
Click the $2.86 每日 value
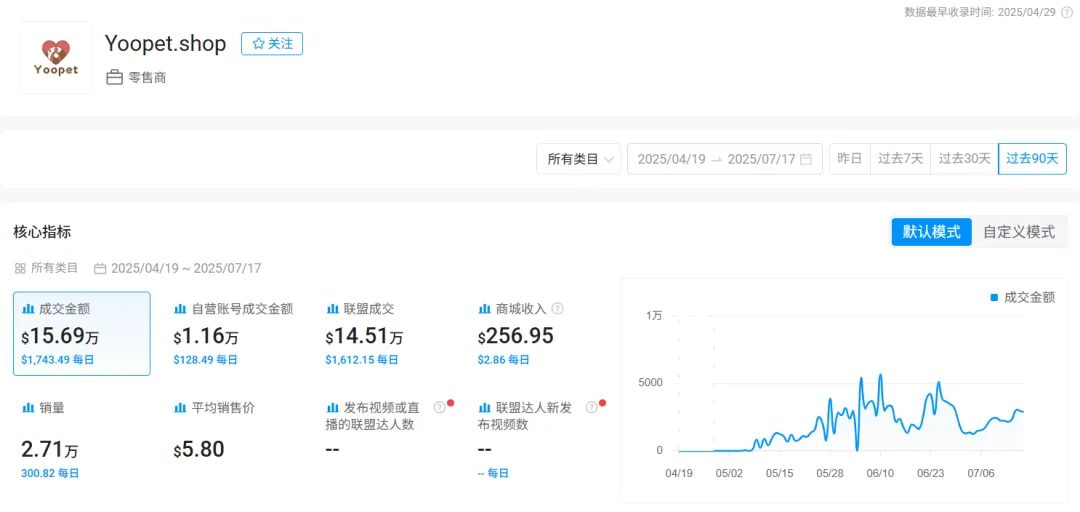(503, 360)
